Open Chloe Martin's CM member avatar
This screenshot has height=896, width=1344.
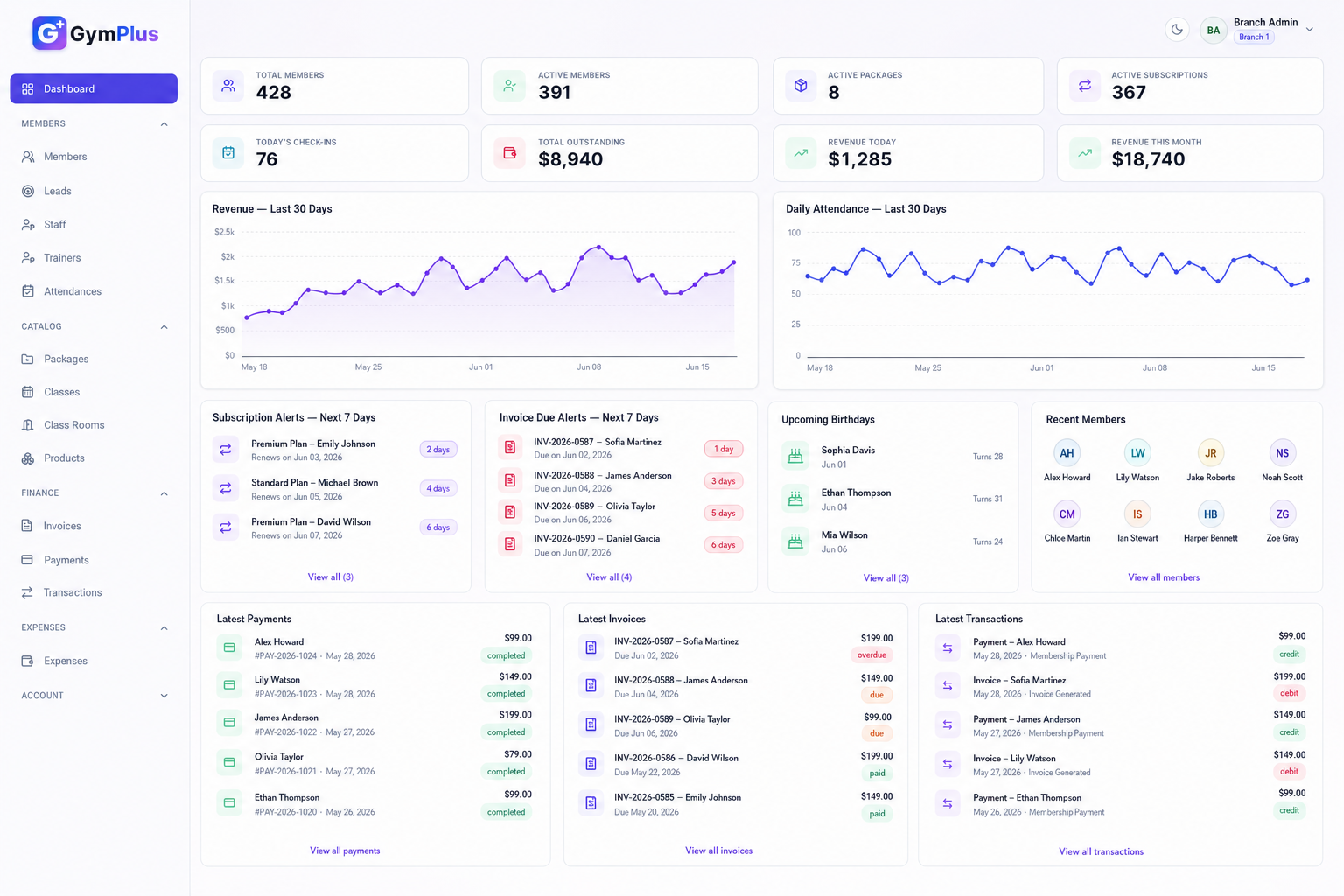1067,514
